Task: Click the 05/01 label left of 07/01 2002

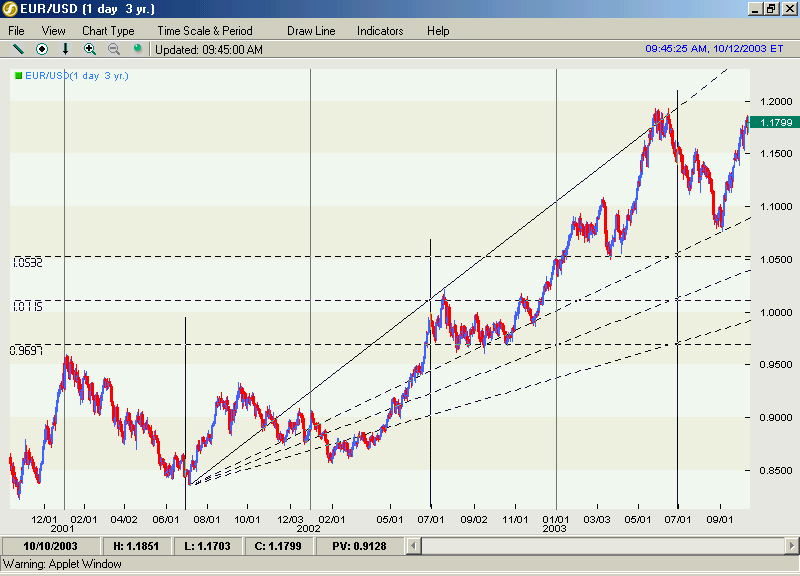Action: [x=390, y=519]
